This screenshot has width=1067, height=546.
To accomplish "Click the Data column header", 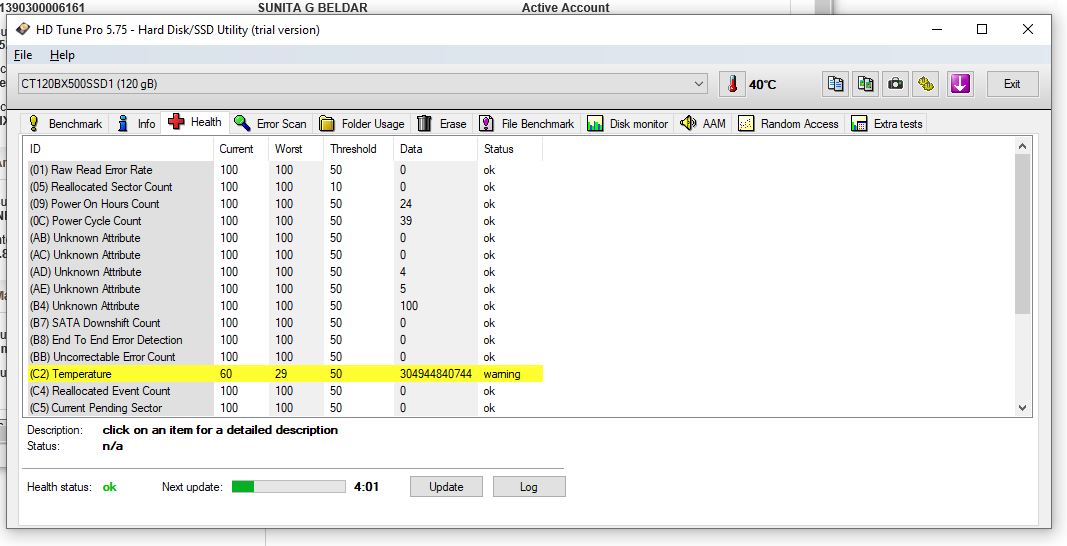I will [436, 148].
